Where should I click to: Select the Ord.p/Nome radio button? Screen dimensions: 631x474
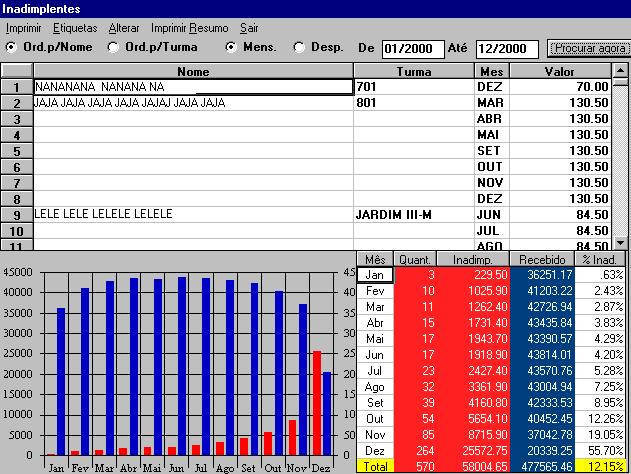pyautogui.click(x=11, y=47)
